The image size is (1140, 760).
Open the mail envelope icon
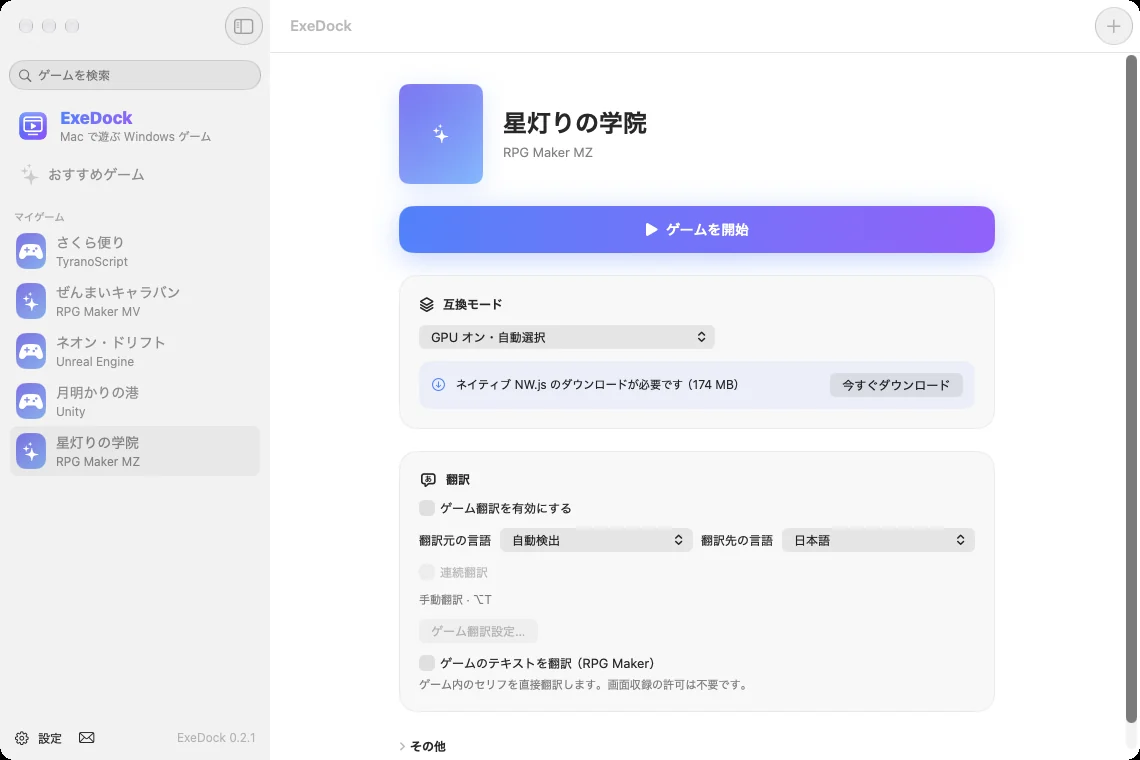click(87, 737)
